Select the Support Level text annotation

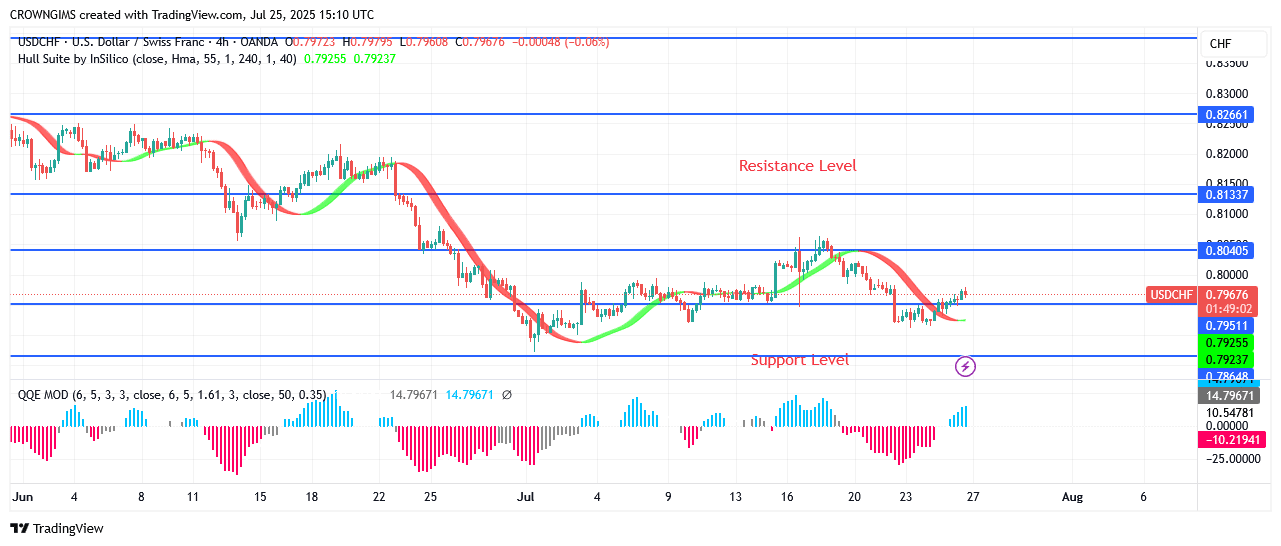(x=800, y=360)
